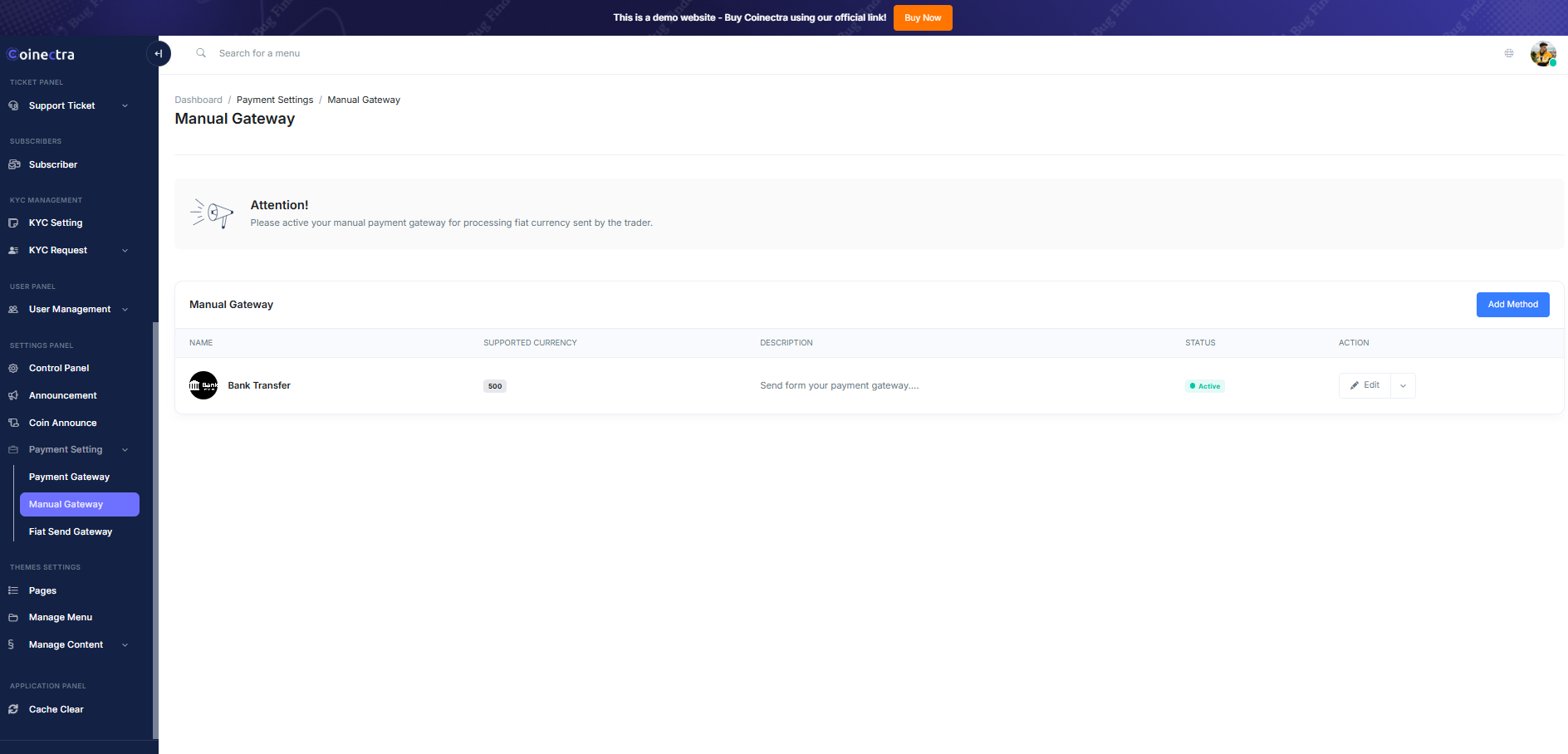Click the orange Buy Now button
This screenshot has width=1568, height=754.
pos(922,17)
